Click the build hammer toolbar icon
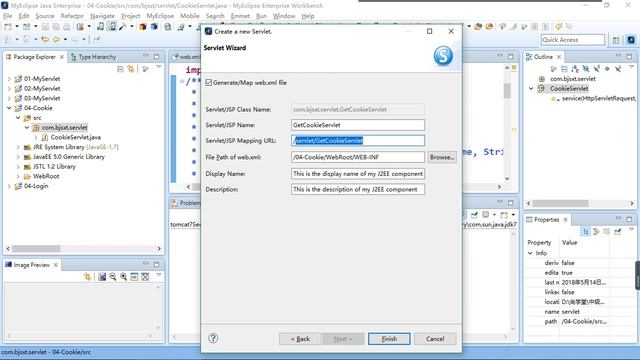The height and width of the screenshot is (360, 640). click(x=122, y=27)
